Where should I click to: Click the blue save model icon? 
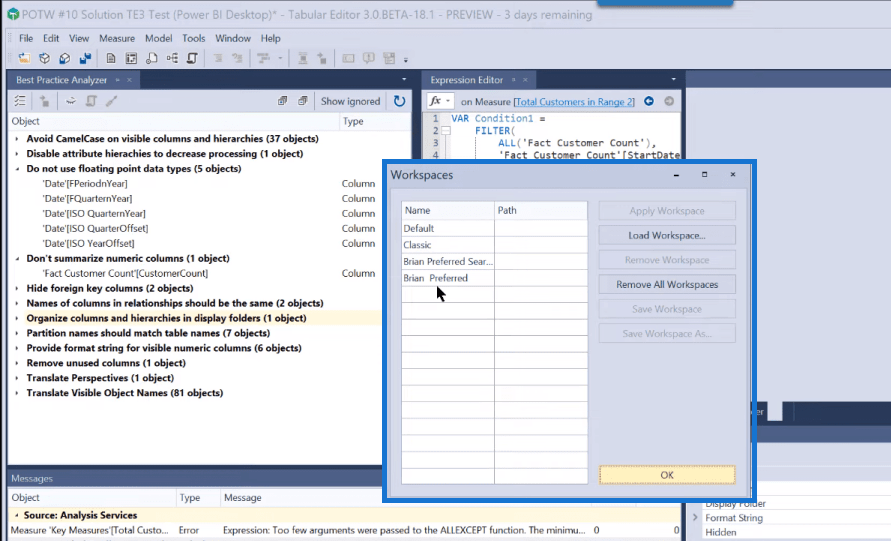point(85,58)
